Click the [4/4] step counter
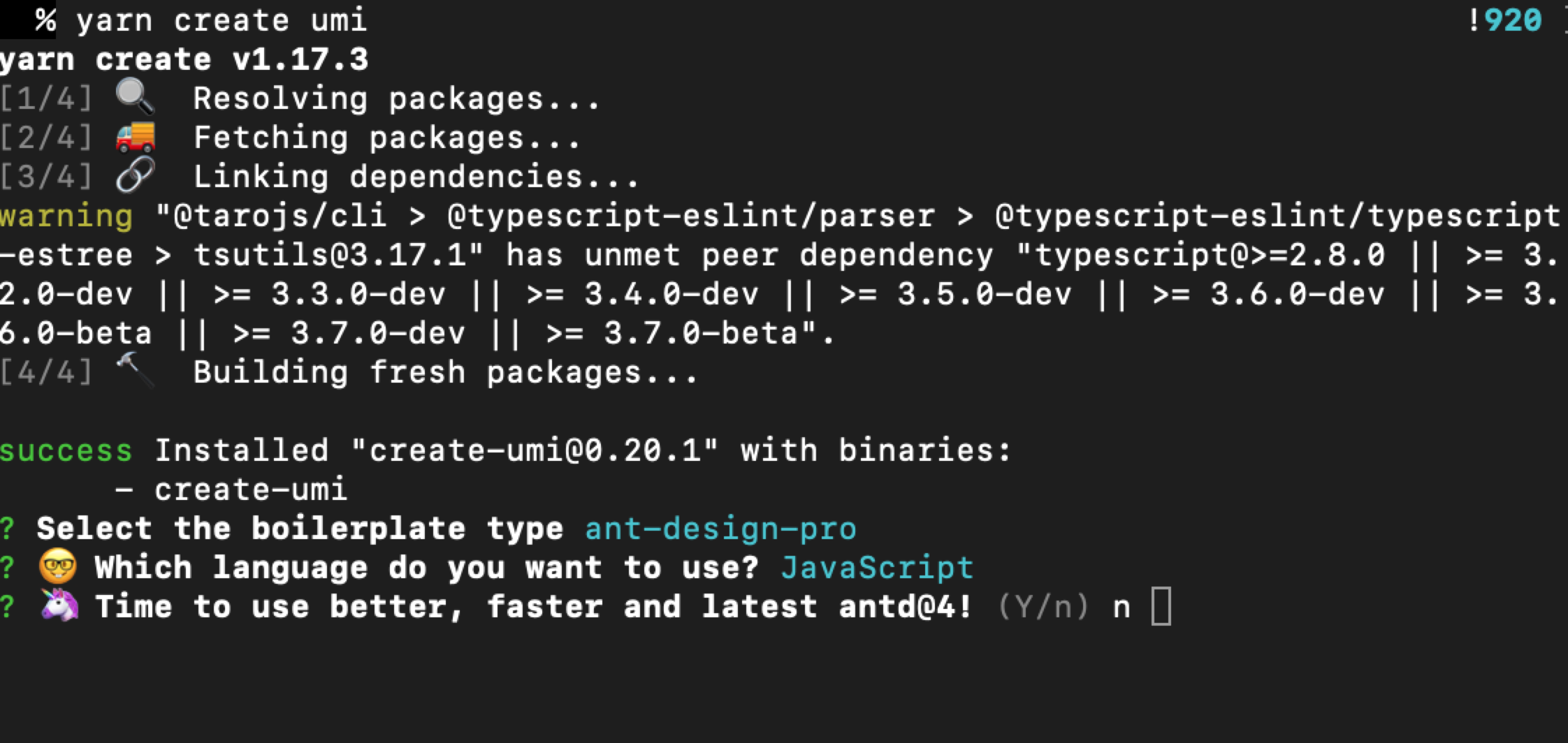This screenshot has width=1568, height=743. [46, 371]
